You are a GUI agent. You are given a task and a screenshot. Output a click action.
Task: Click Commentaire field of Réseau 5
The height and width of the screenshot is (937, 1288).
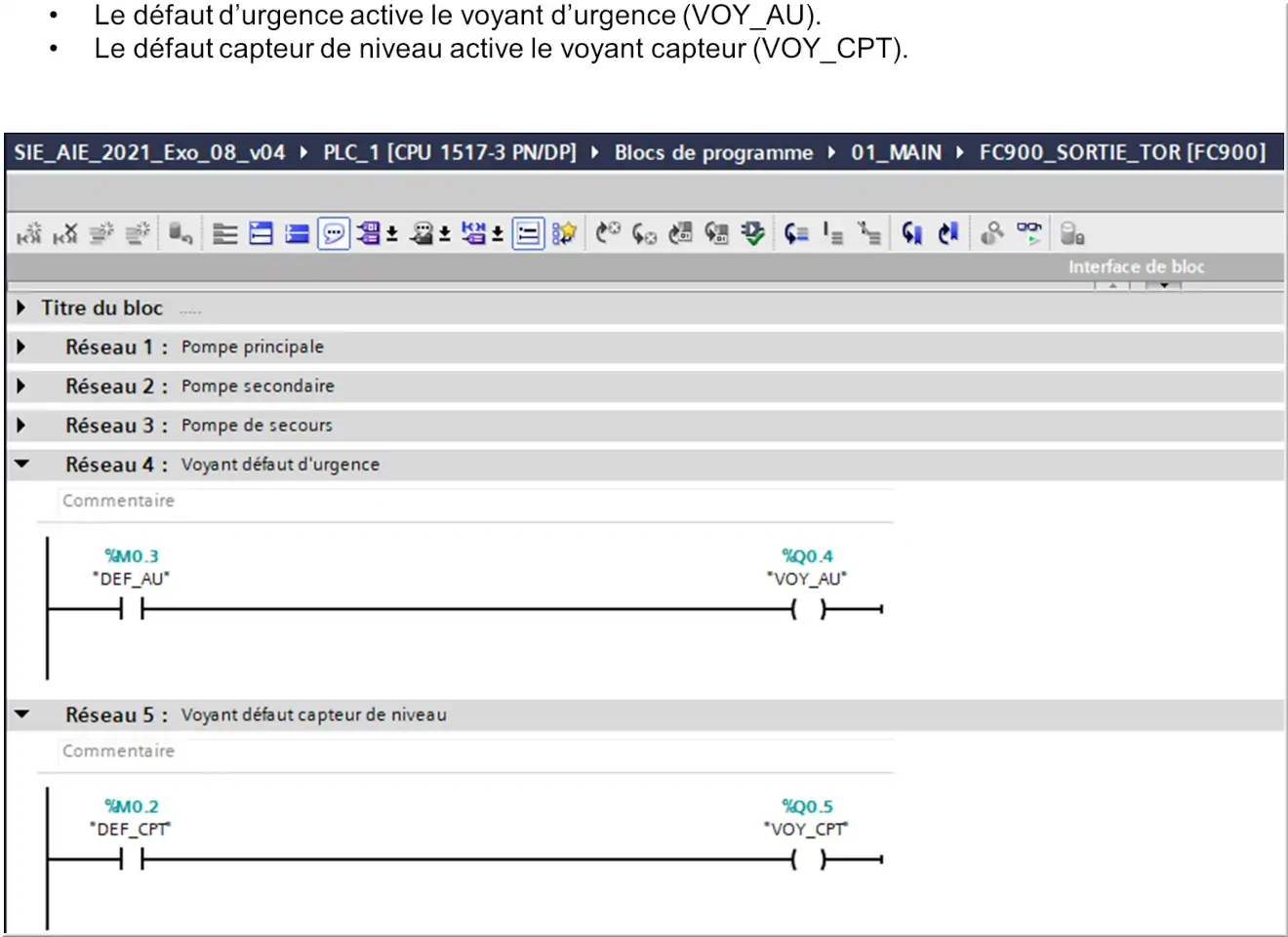[x=476, y=751]
